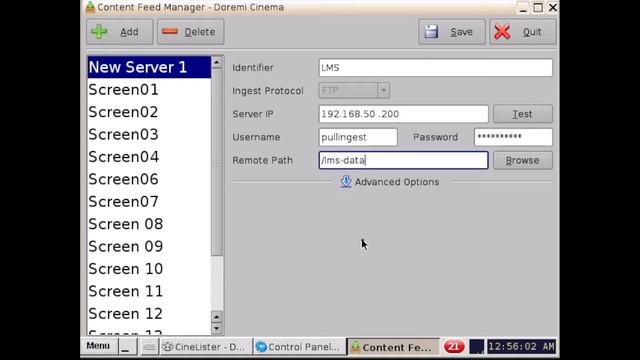Click the list scrollbar up arrow at top
Viewport: 640px width, 360px height.
tap(217, 62)
